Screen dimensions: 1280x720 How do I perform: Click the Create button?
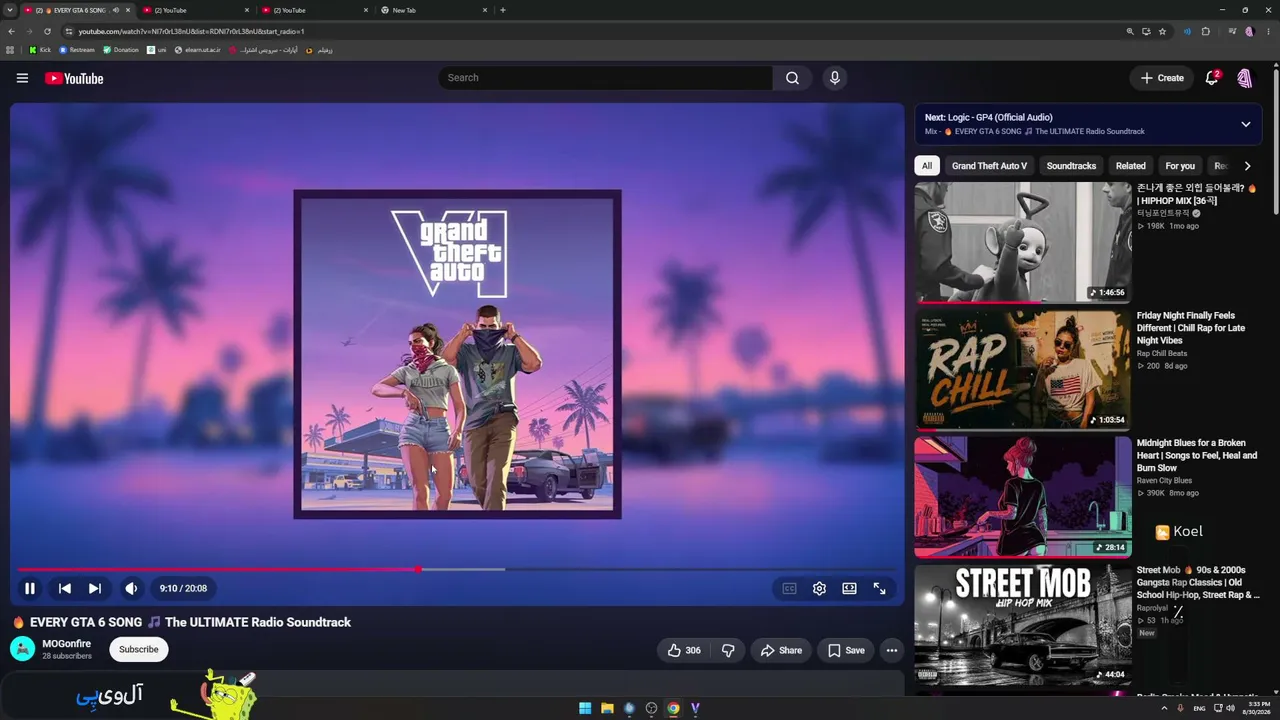click(1163, 78)
